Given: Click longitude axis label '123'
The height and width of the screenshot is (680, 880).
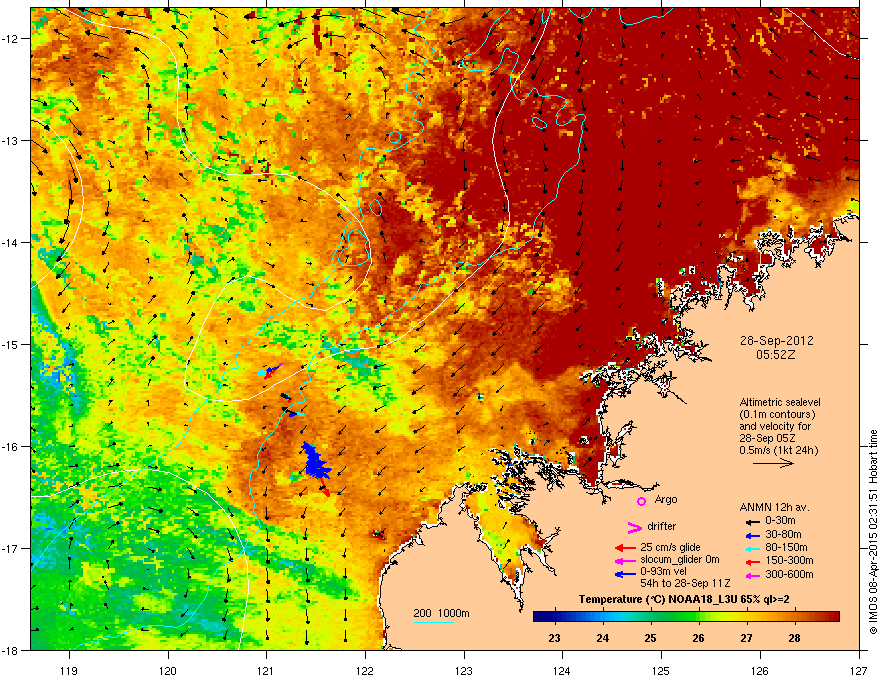Looking at the screenshot, I should (464, 670).
